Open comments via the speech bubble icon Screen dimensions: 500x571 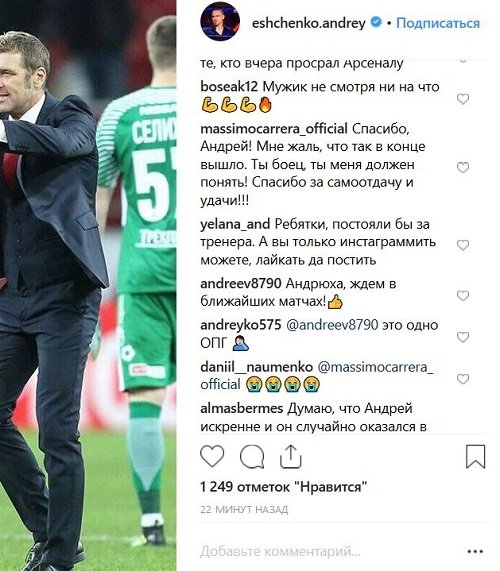coord(252,457)
